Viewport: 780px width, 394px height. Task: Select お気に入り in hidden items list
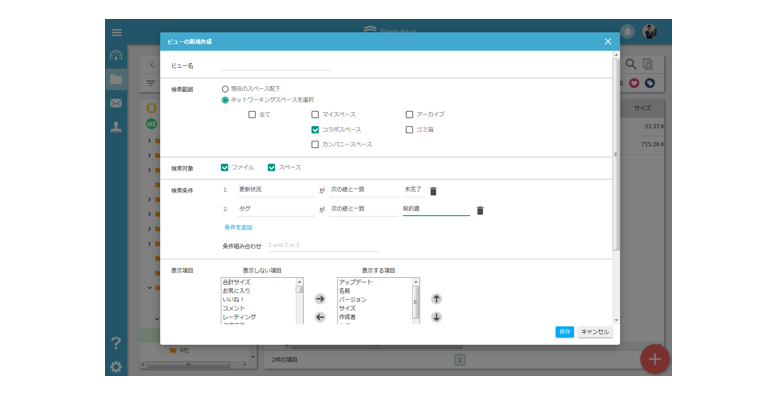point(236,291)
